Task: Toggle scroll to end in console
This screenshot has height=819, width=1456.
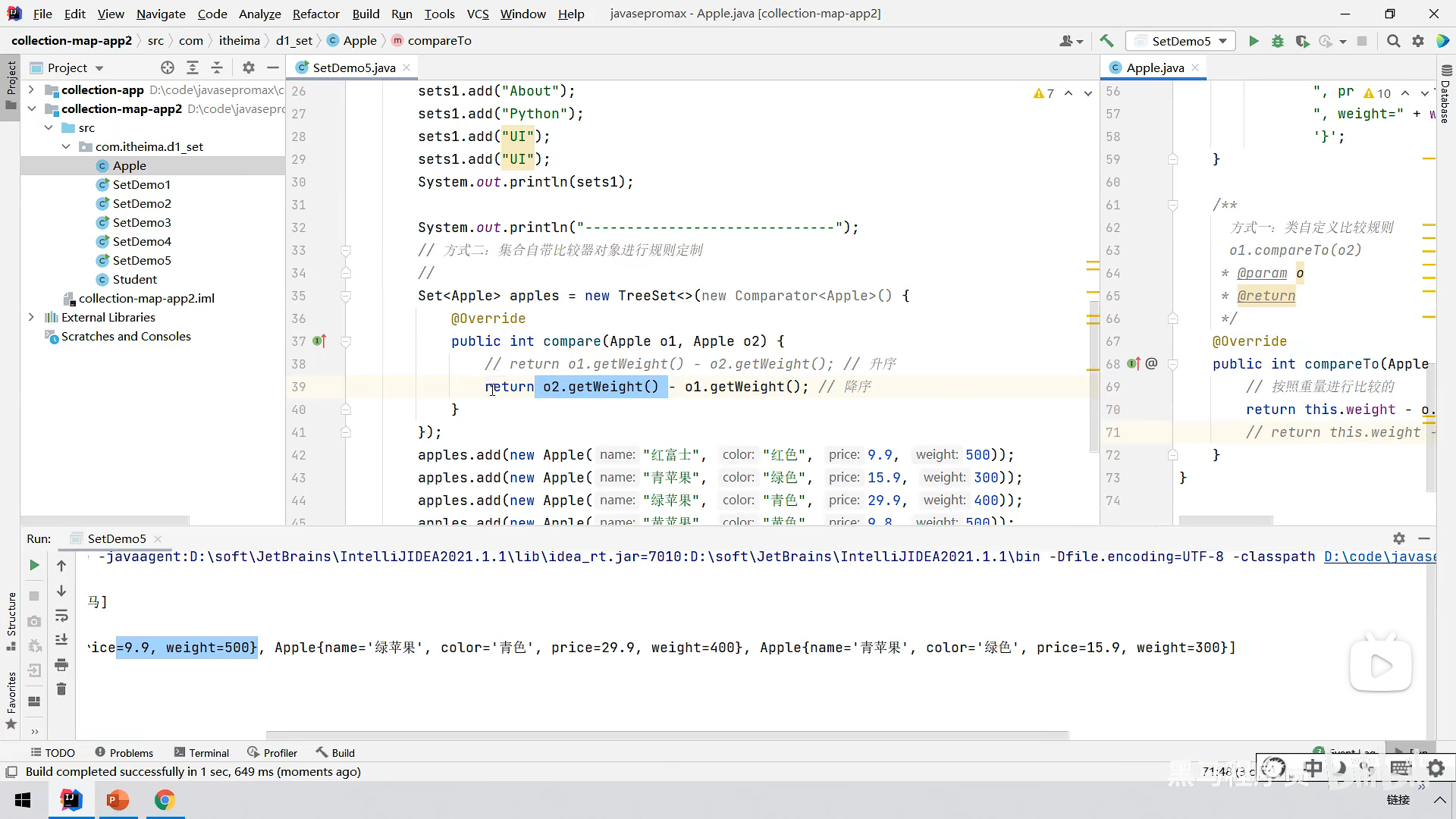Action: [61, 640]
